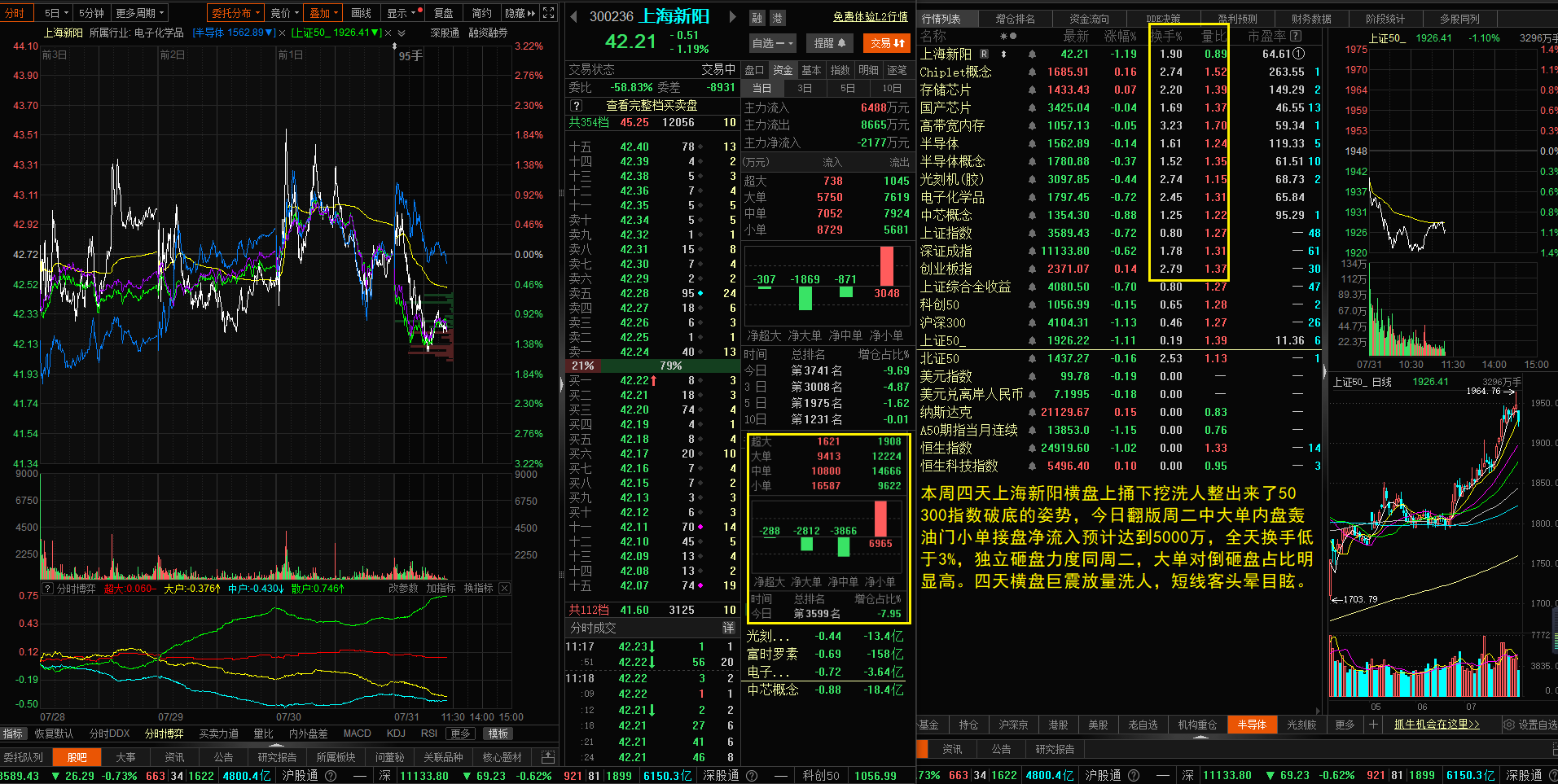Click the 5分钟 period button

pos(91,13)
